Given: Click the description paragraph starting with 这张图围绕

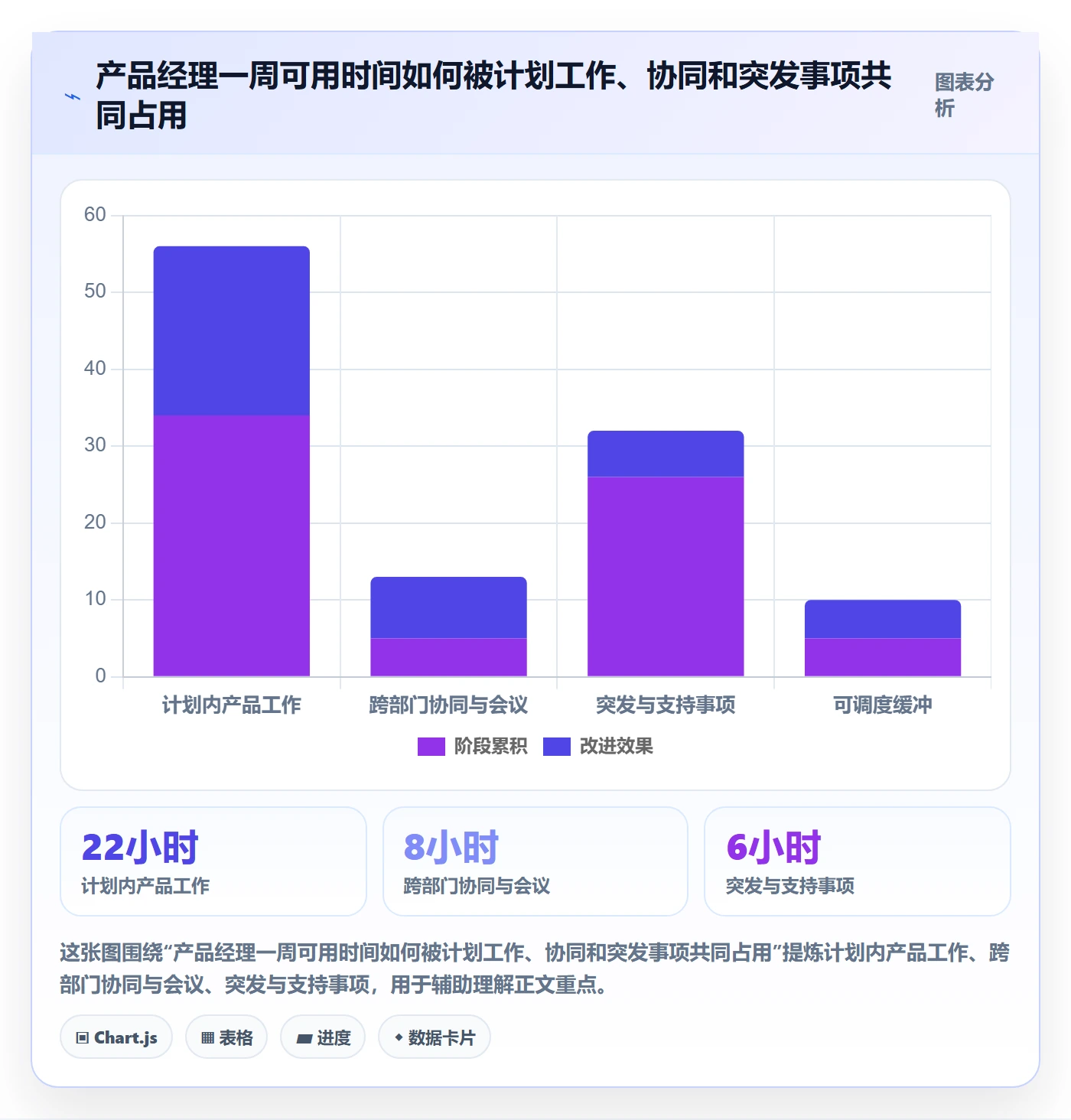Looking at the screenshot, I should coord(535,969).
